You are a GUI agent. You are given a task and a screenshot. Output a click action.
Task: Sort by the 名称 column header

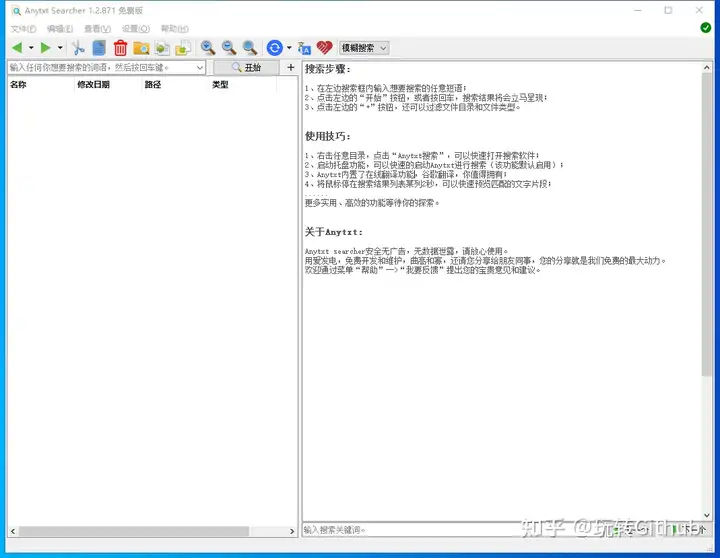click(x=40, y=85)
